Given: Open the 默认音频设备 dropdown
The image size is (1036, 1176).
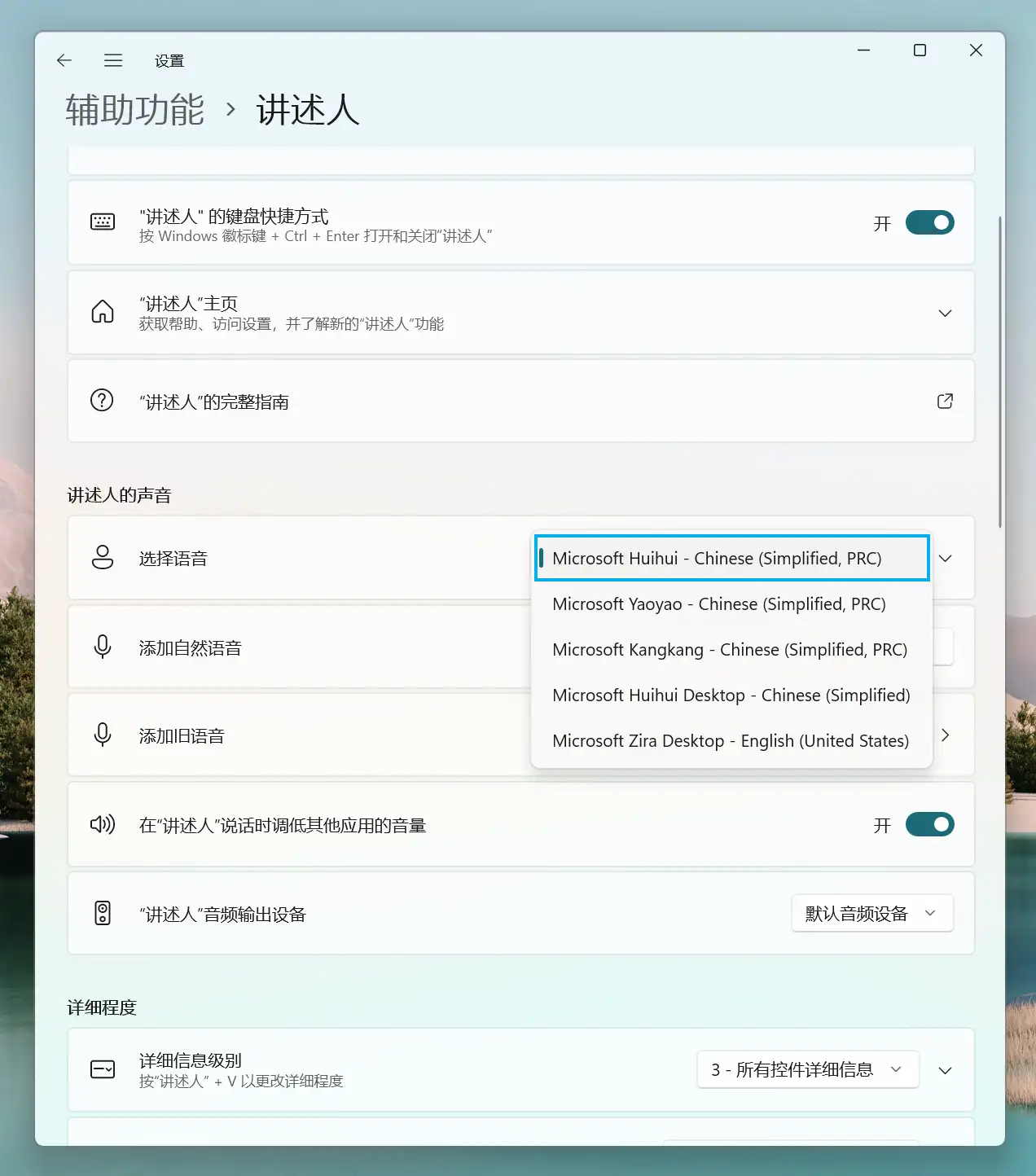Looking at the screenshot, I should 872,914.
